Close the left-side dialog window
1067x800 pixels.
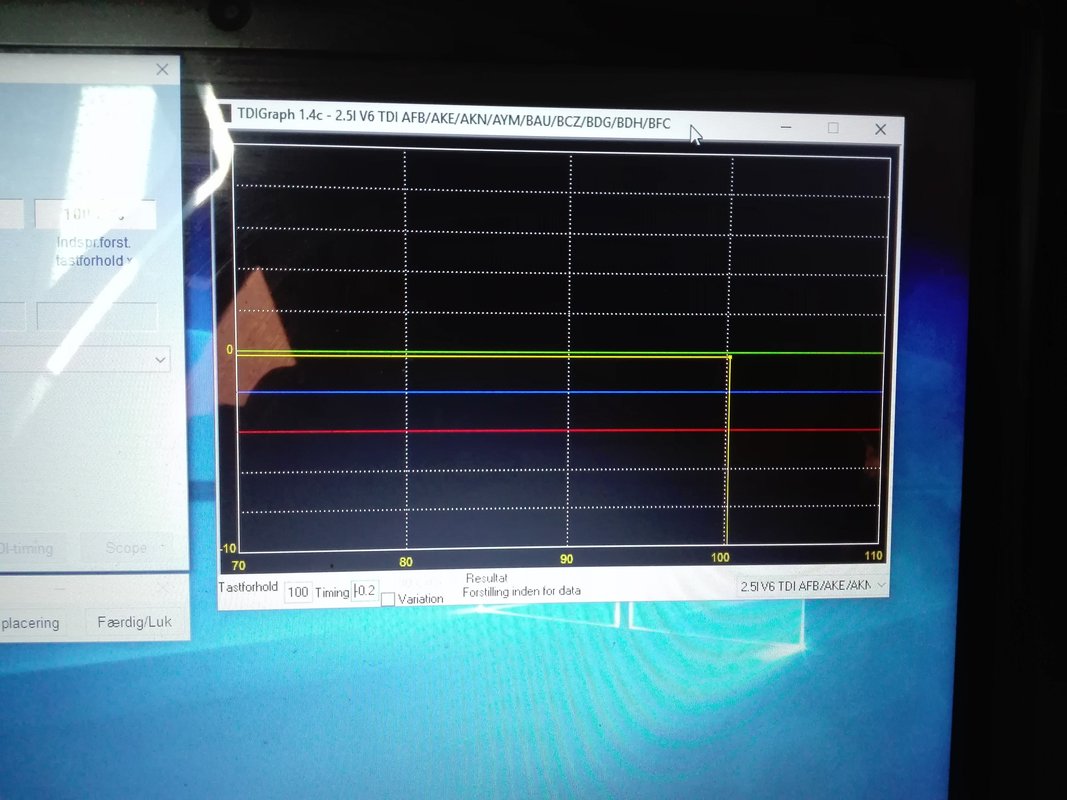tap(162, 69)
